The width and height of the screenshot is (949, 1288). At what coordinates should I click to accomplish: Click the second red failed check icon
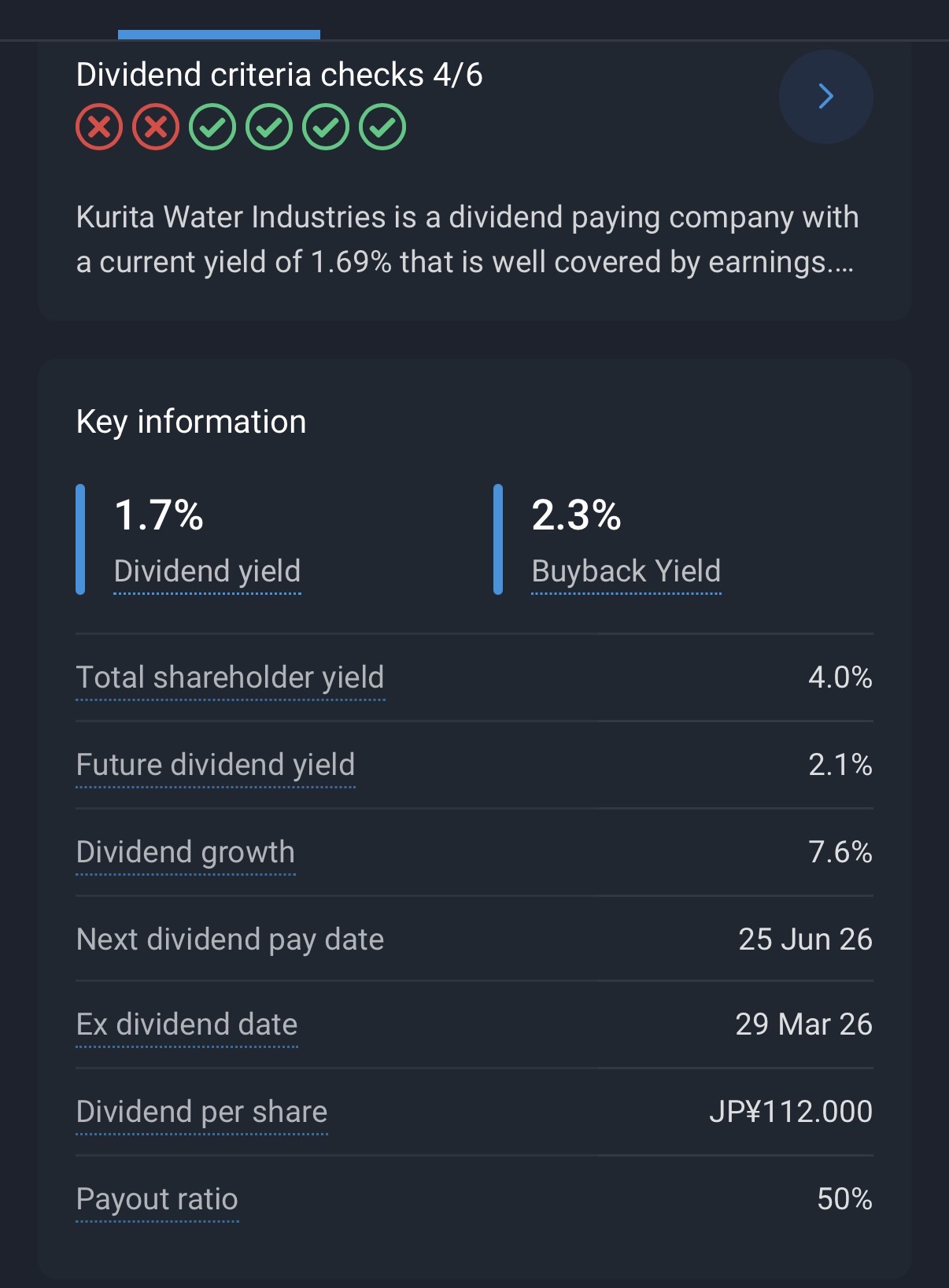[x=156, y=127]
